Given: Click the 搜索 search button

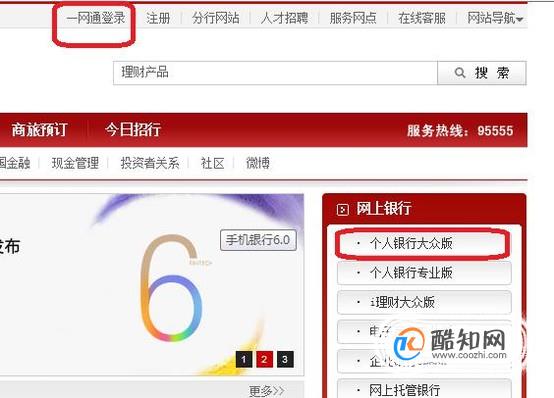Looking at the screenshot, I should click(482, 73).
